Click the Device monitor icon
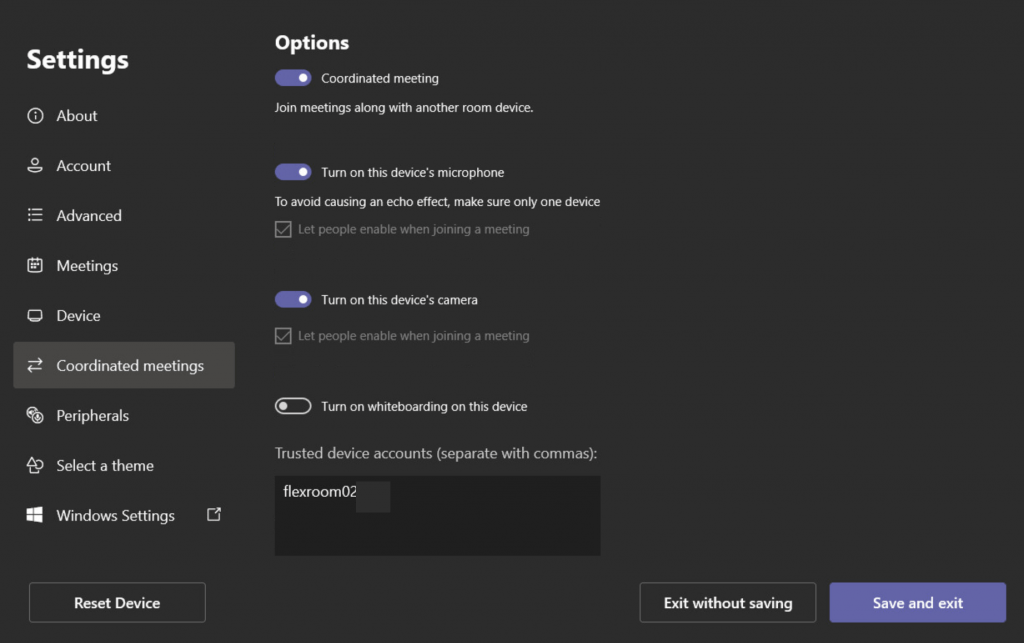 pos(35,316)
